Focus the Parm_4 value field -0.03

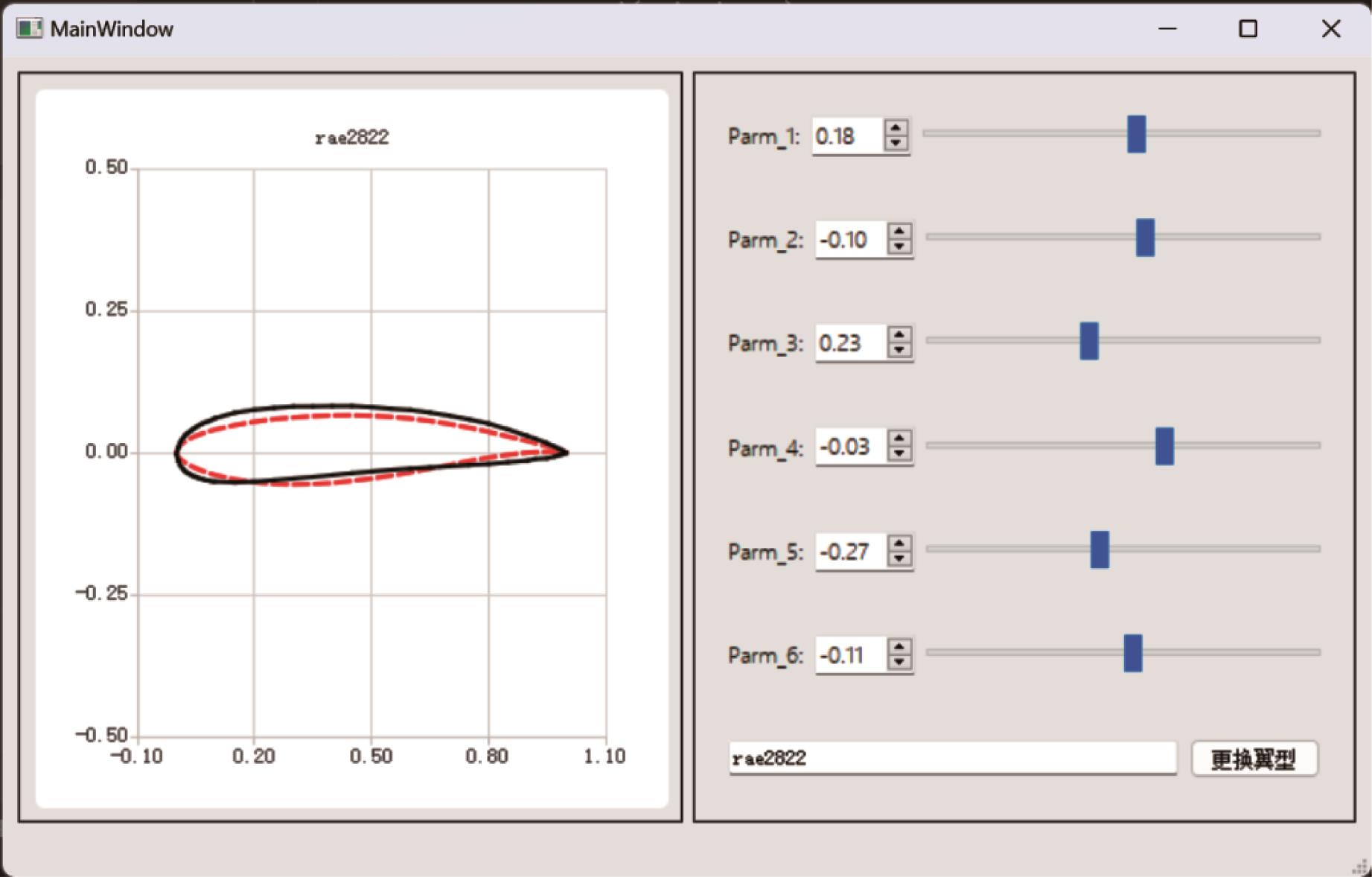852,447
